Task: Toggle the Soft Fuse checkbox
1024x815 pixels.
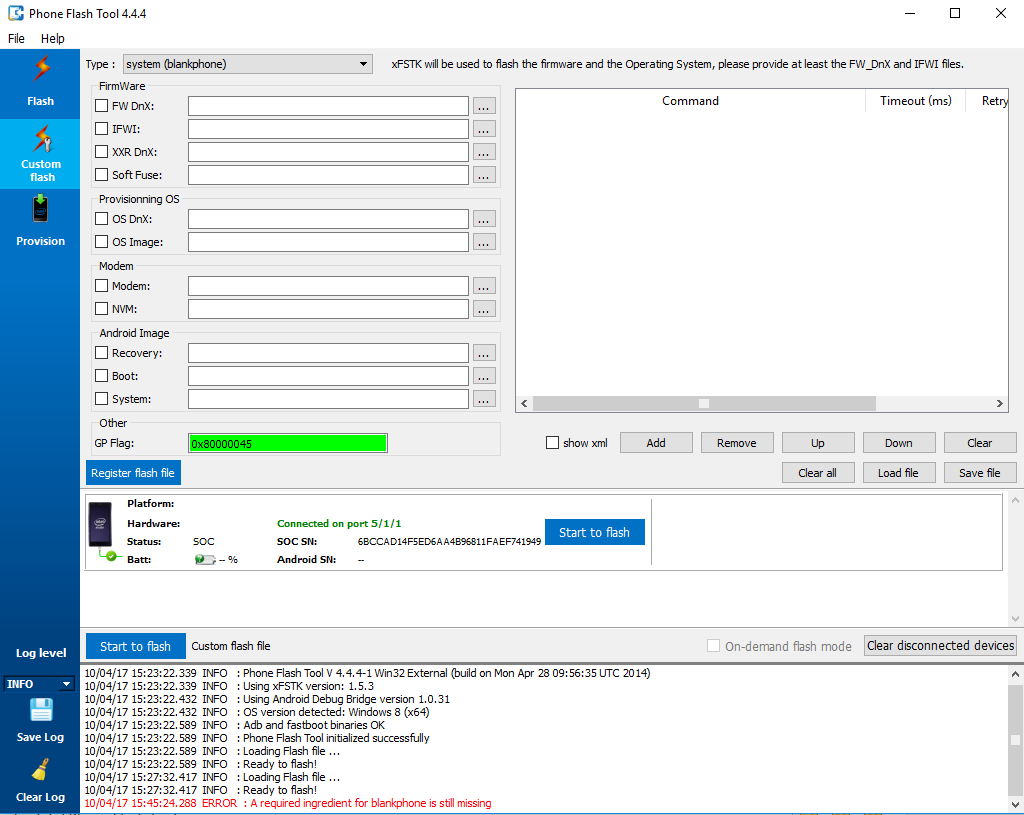Action: click(101, 174)
